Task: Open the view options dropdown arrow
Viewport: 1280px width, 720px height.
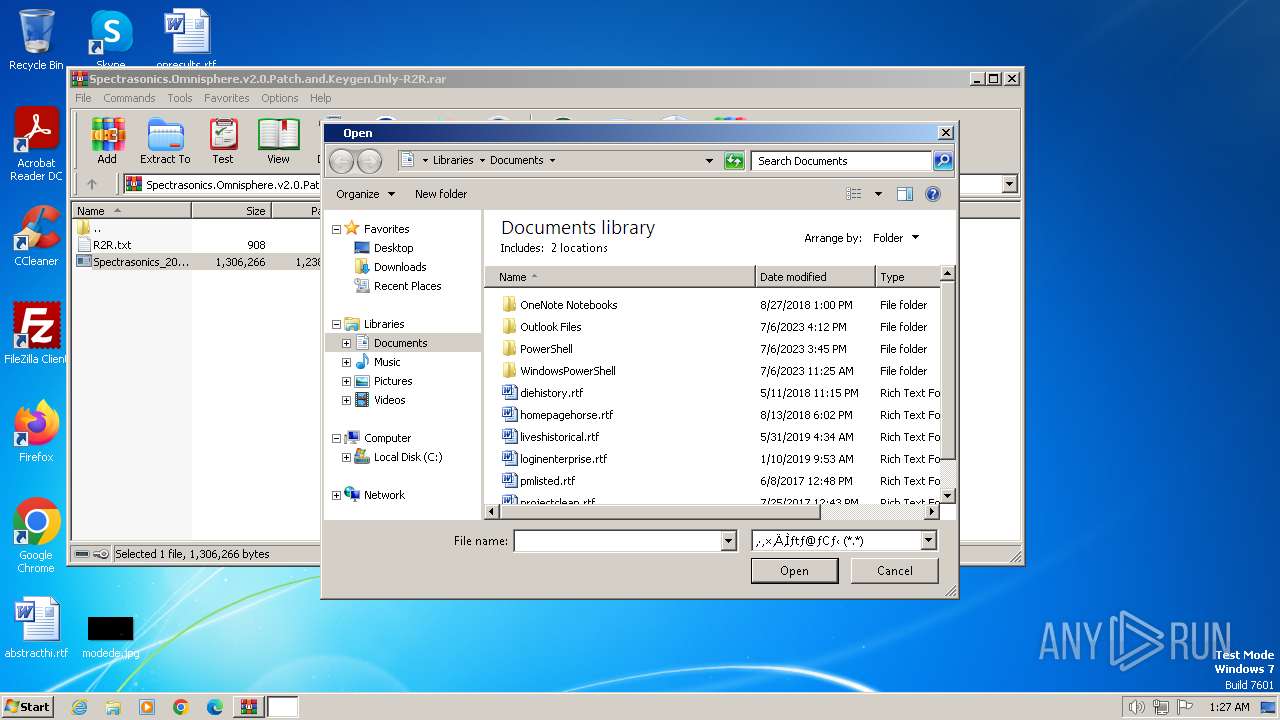Action: [x=878, y=194]
